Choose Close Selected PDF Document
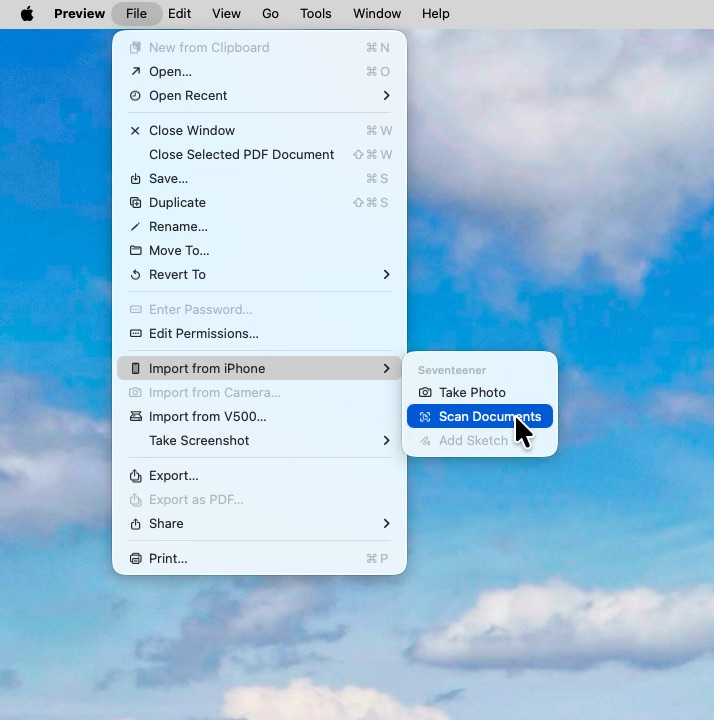This screenshot has height=720, width=714. point(241,155)
